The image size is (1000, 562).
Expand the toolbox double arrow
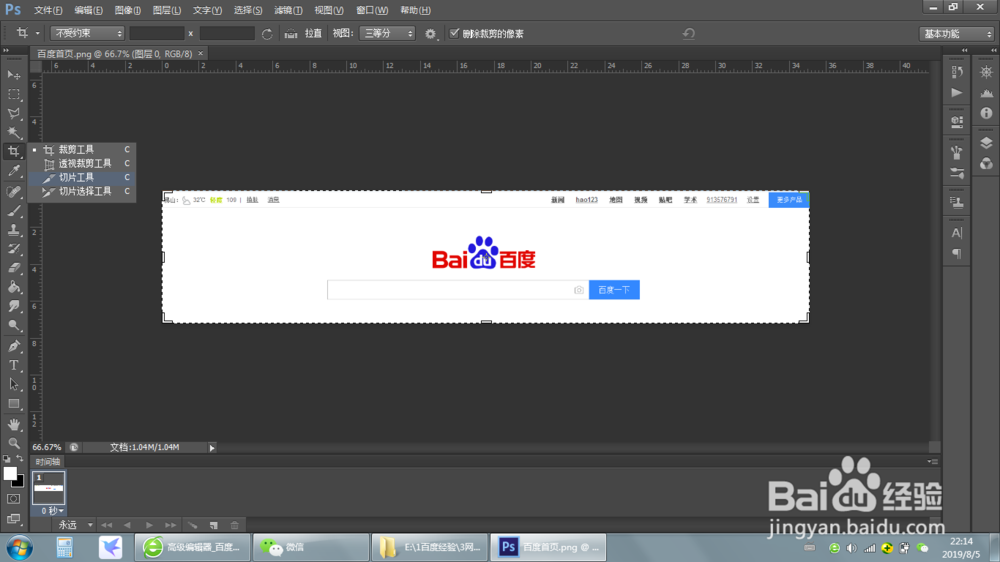[x=6, y=50]
